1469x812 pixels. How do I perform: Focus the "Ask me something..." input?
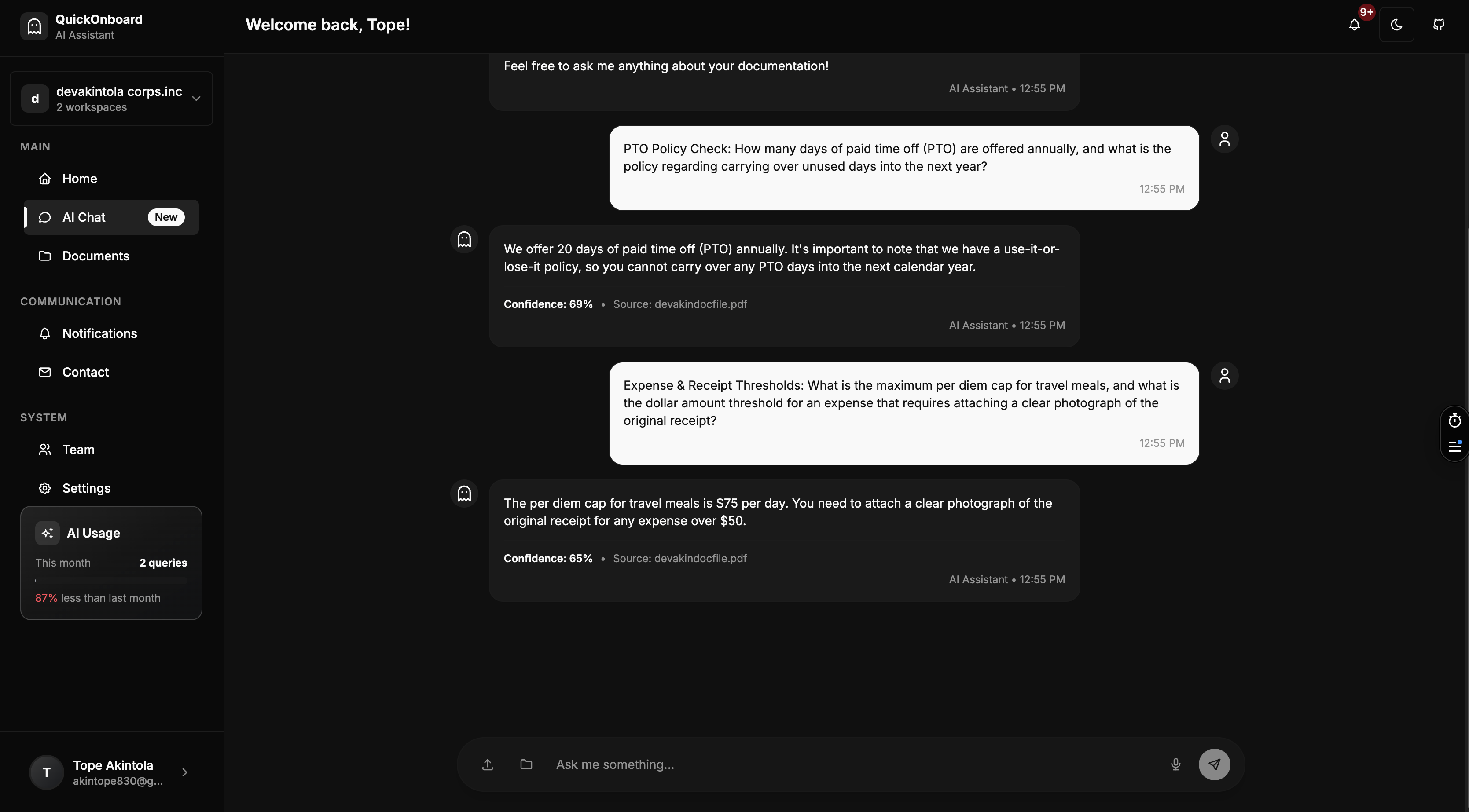pos(856,764)
